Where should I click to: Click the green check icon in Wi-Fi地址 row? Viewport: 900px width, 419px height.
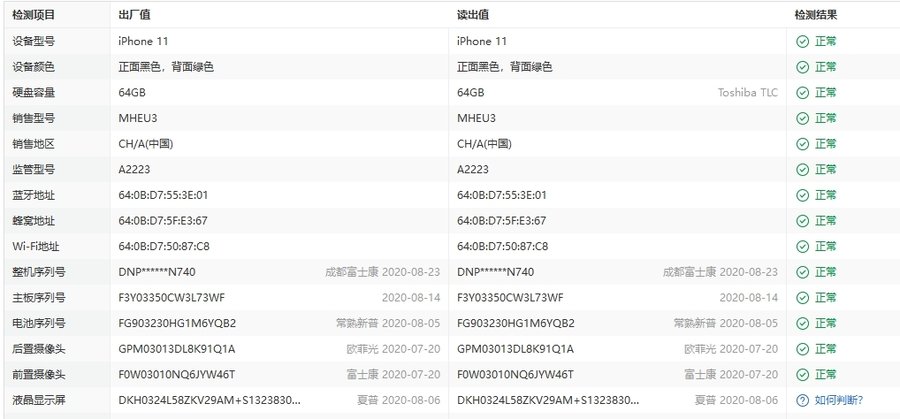pos(802,246)
